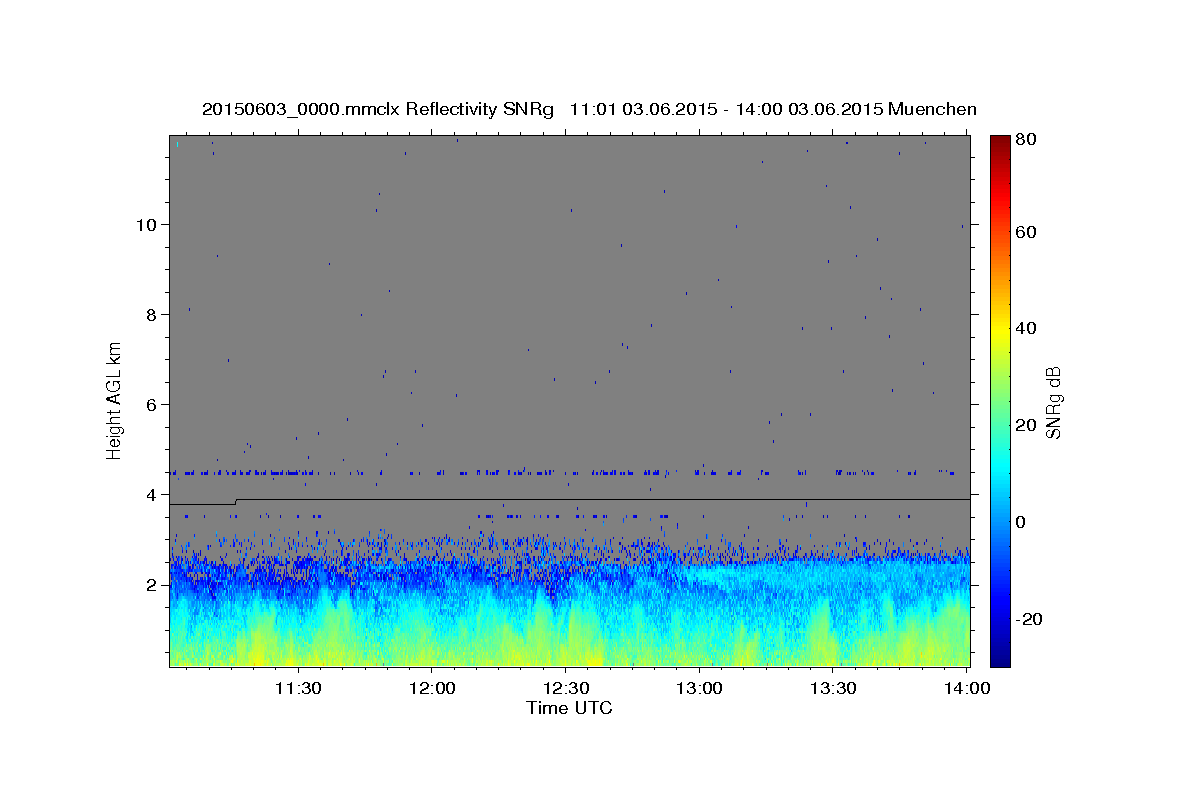The height and width of the screenshot is (800, 1200).
Task: Click the '14:00' time axis label
Action: click(967, 689)
